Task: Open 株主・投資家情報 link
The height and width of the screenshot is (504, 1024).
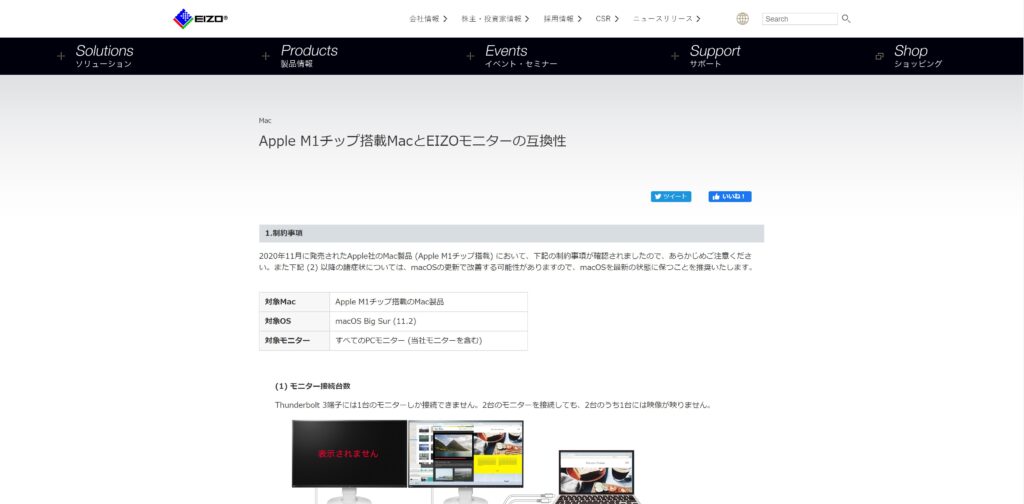Action: (495, 19)
